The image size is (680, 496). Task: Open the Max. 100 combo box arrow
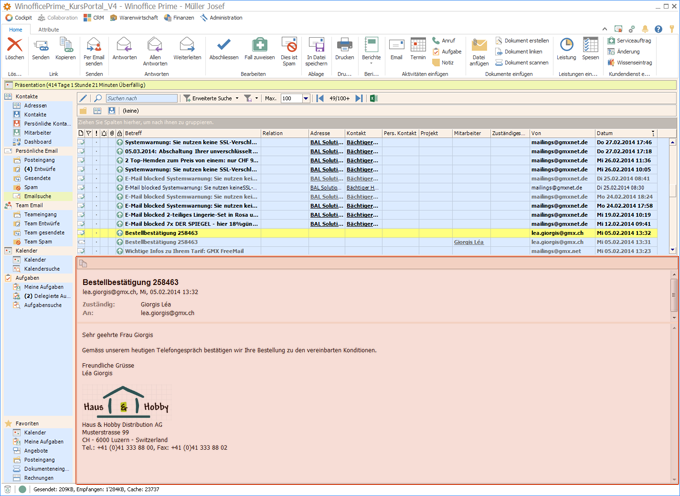pyautogui.click(x=306, y=98)
